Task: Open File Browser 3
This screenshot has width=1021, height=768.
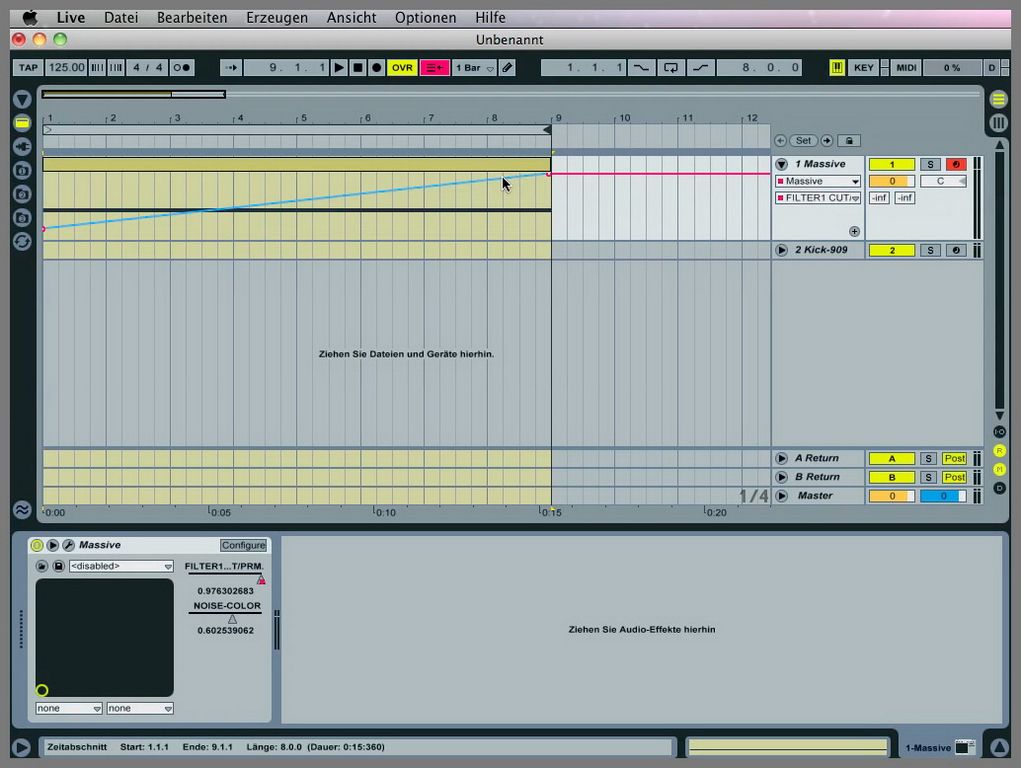Action: (22, 217)
